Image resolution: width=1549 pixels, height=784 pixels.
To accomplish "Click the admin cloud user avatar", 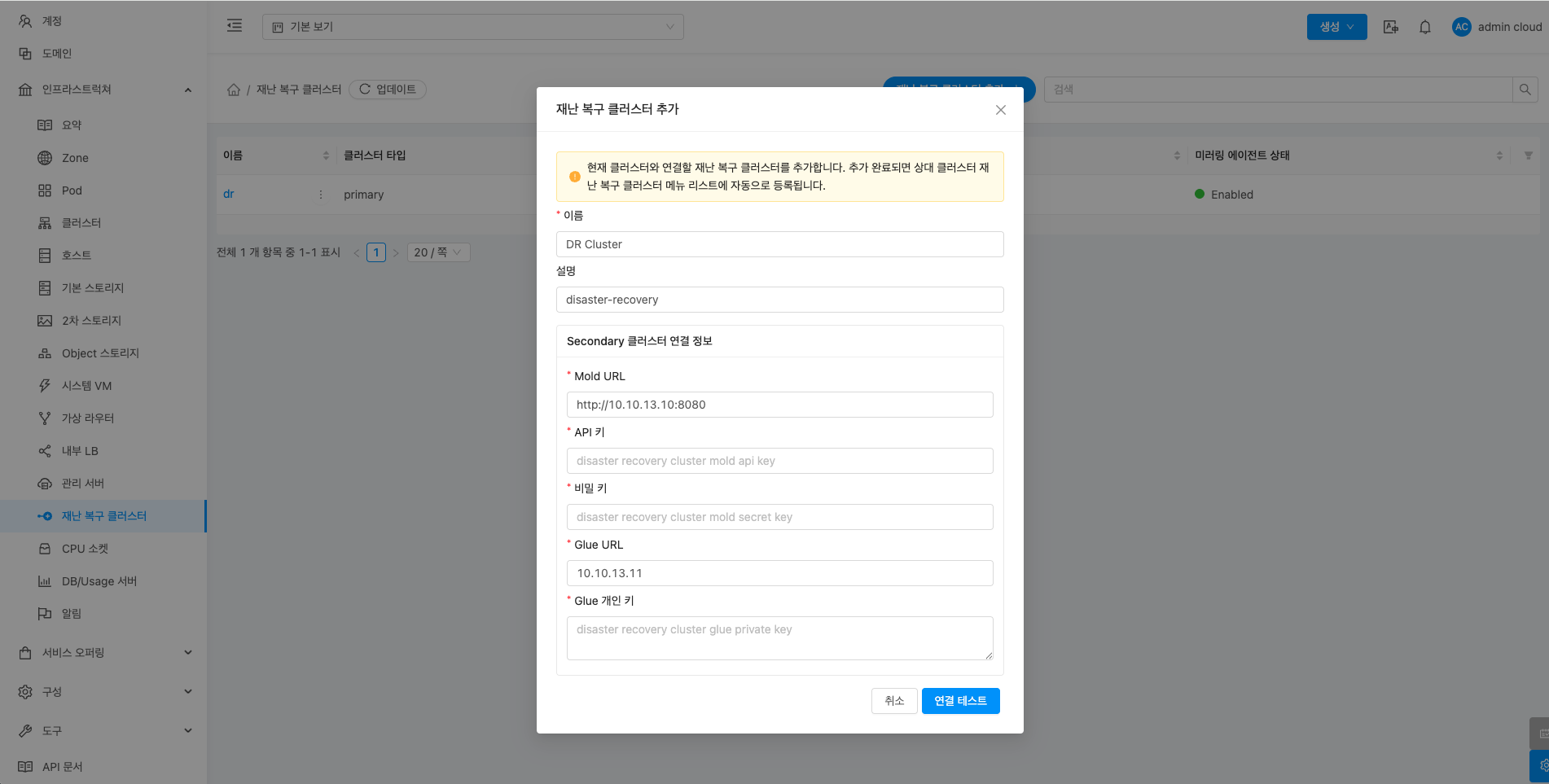I will pyautogui.click(x=1461, y=27).
